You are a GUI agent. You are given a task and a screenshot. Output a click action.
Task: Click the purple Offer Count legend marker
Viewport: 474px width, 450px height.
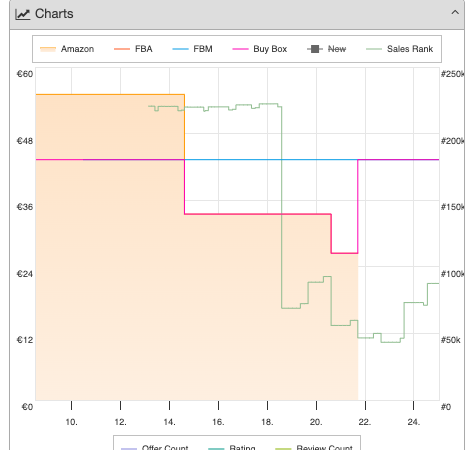(x=129, y=448)
